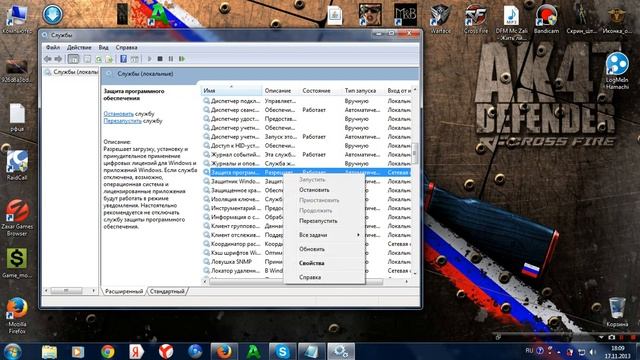Open the RaidCall desktop icon
Image resolution: width=640 pixels, height=360 pixels.
tap(17, 165)
